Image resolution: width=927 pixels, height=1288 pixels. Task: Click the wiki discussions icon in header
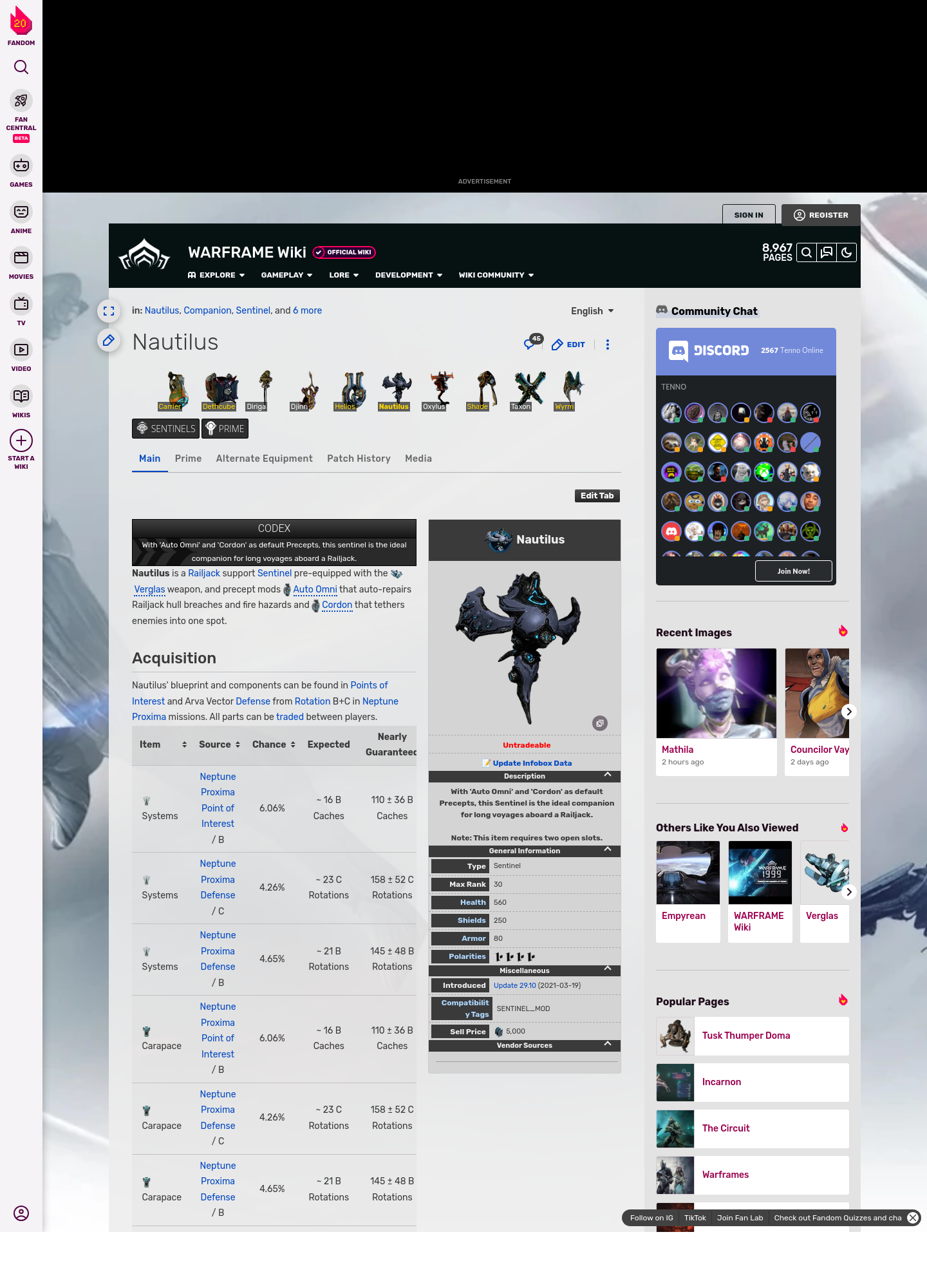pos(827,253)
